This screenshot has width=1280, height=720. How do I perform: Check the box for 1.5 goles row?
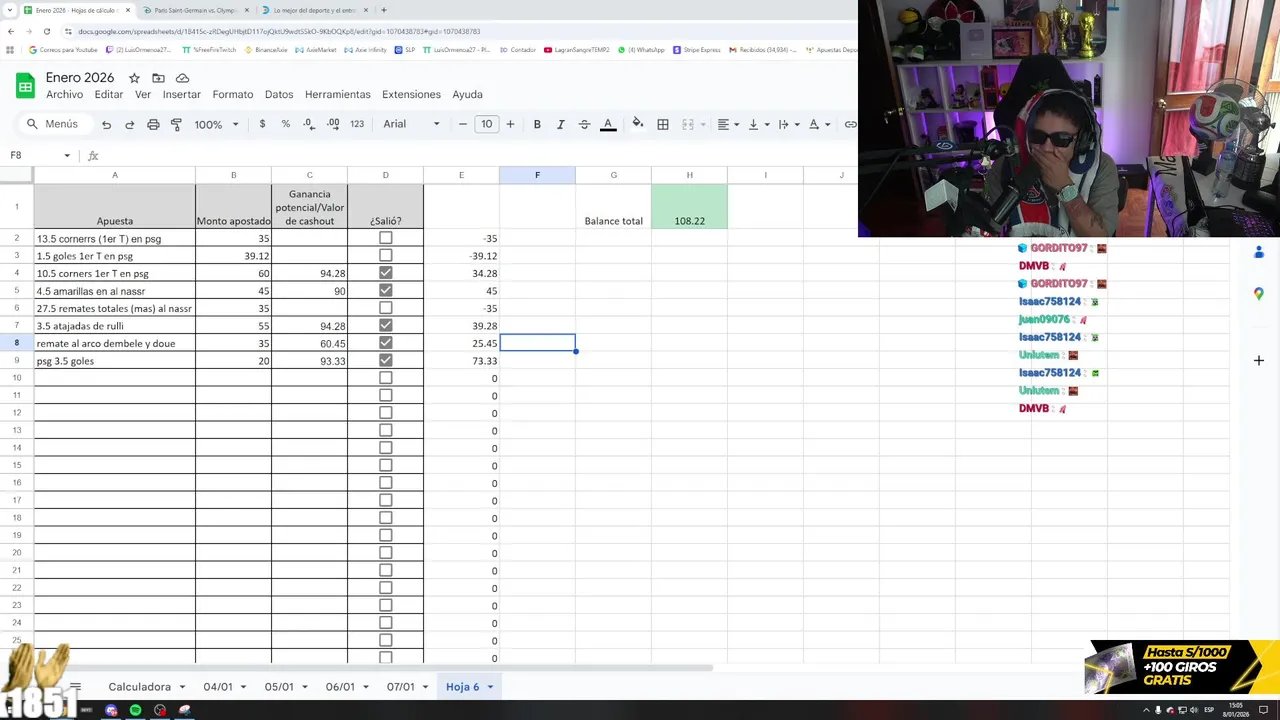(x=385, y=256)
